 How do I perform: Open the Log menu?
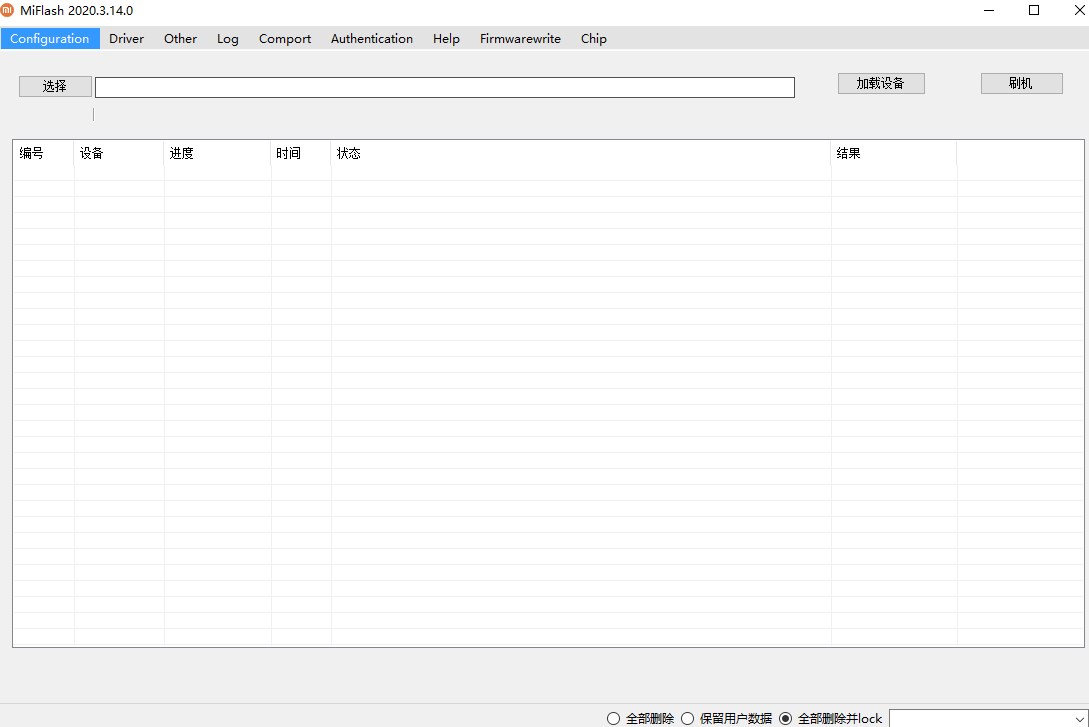coord(227,39)
